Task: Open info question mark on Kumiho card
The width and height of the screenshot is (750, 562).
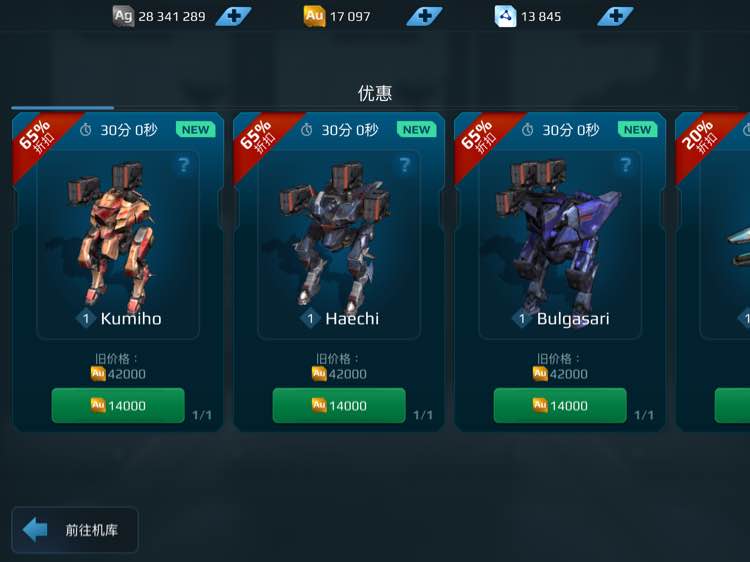Action: 184,165
